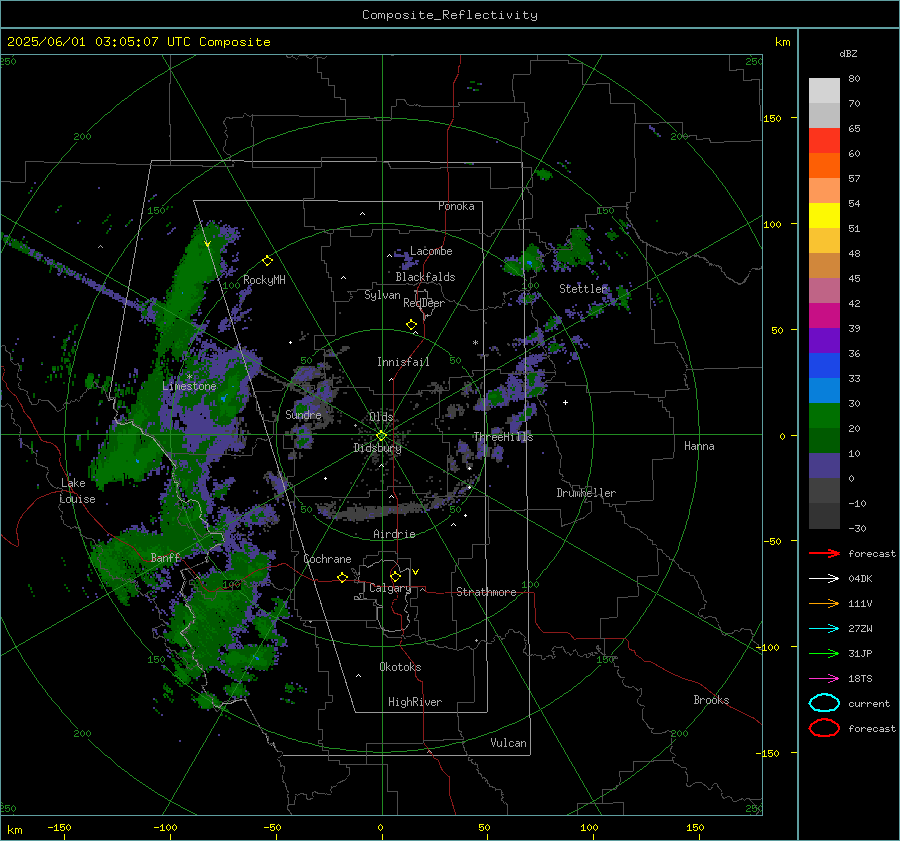Select the Airdrie city label
The height and width of the screenshot is (841, 900).
click(x=394, y=534)
